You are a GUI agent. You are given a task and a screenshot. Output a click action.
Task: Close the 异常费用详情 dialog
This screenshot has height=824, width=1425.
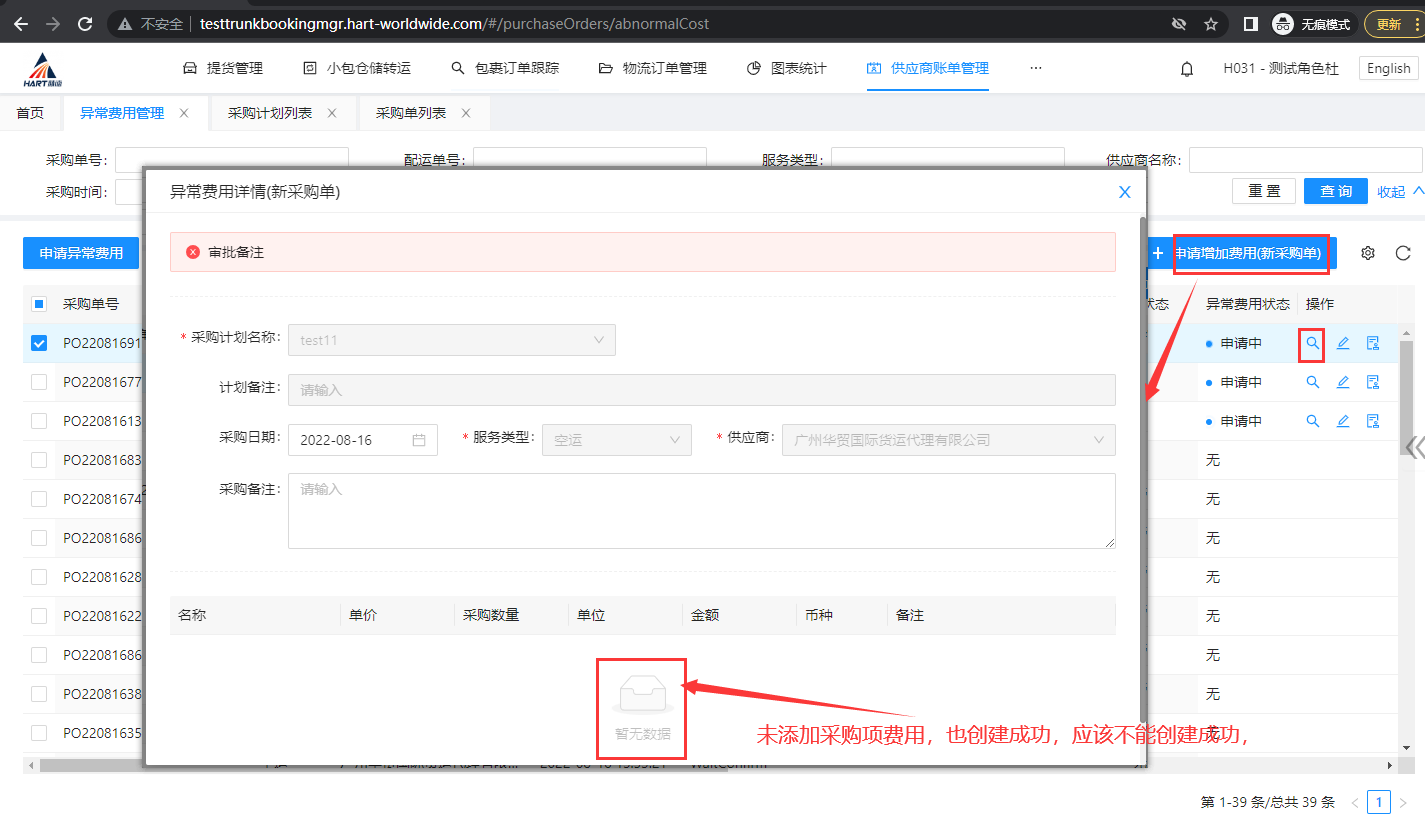(x=1124, y=192)
